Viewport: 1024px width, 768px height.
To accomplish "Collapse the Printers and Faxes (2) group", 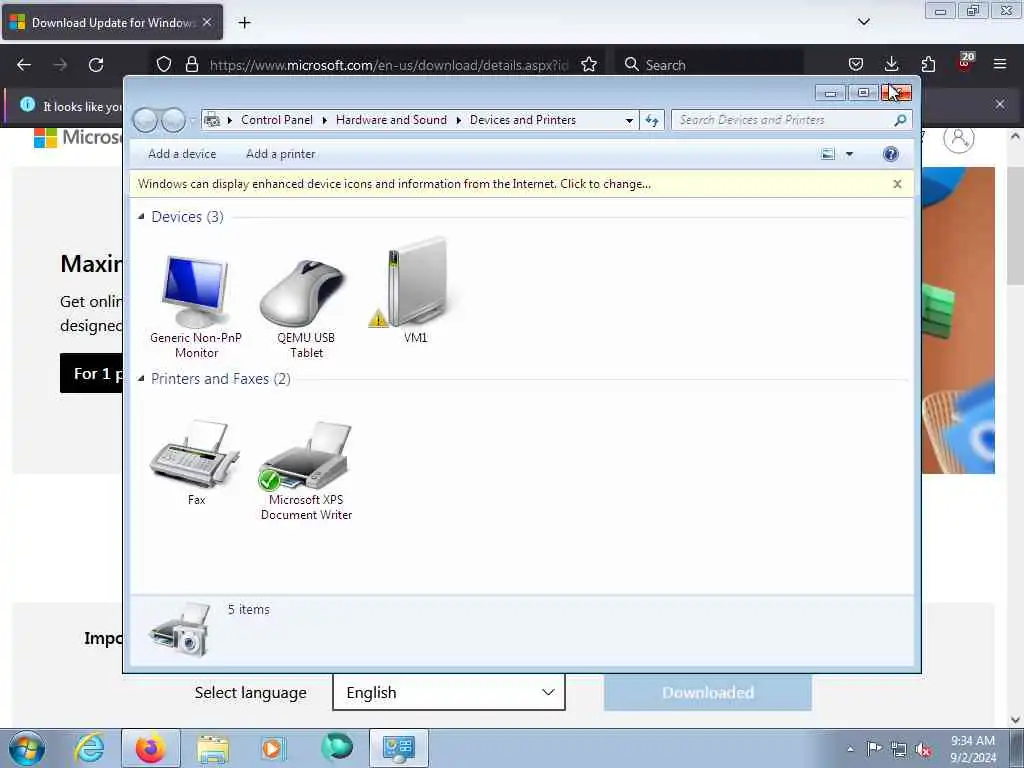I will [x=141, y=379].
